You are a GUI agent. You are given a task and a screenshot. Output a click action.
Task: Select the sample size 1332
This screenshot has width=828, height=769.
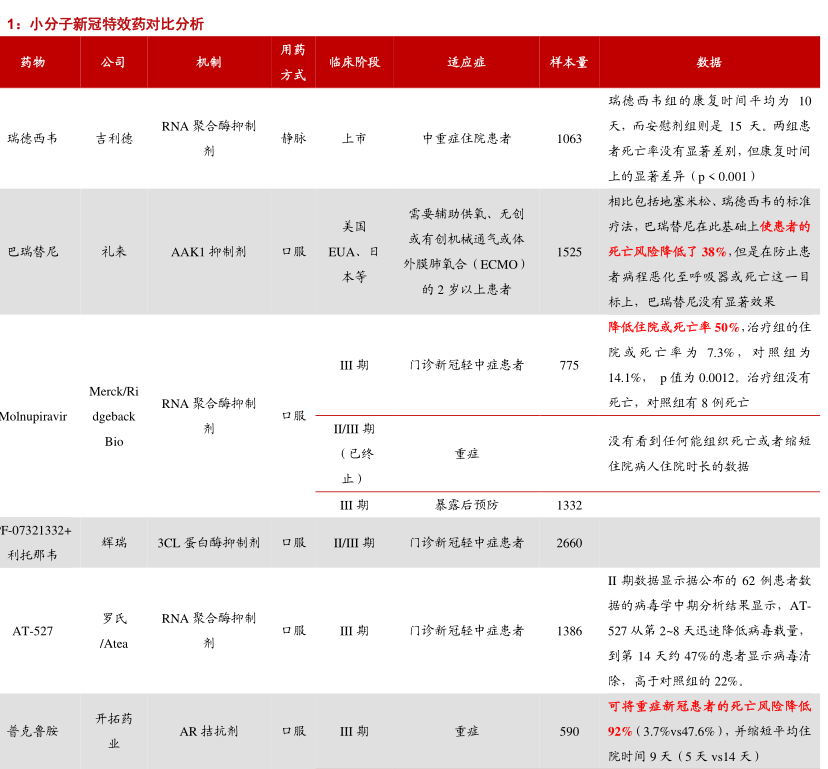569,505
